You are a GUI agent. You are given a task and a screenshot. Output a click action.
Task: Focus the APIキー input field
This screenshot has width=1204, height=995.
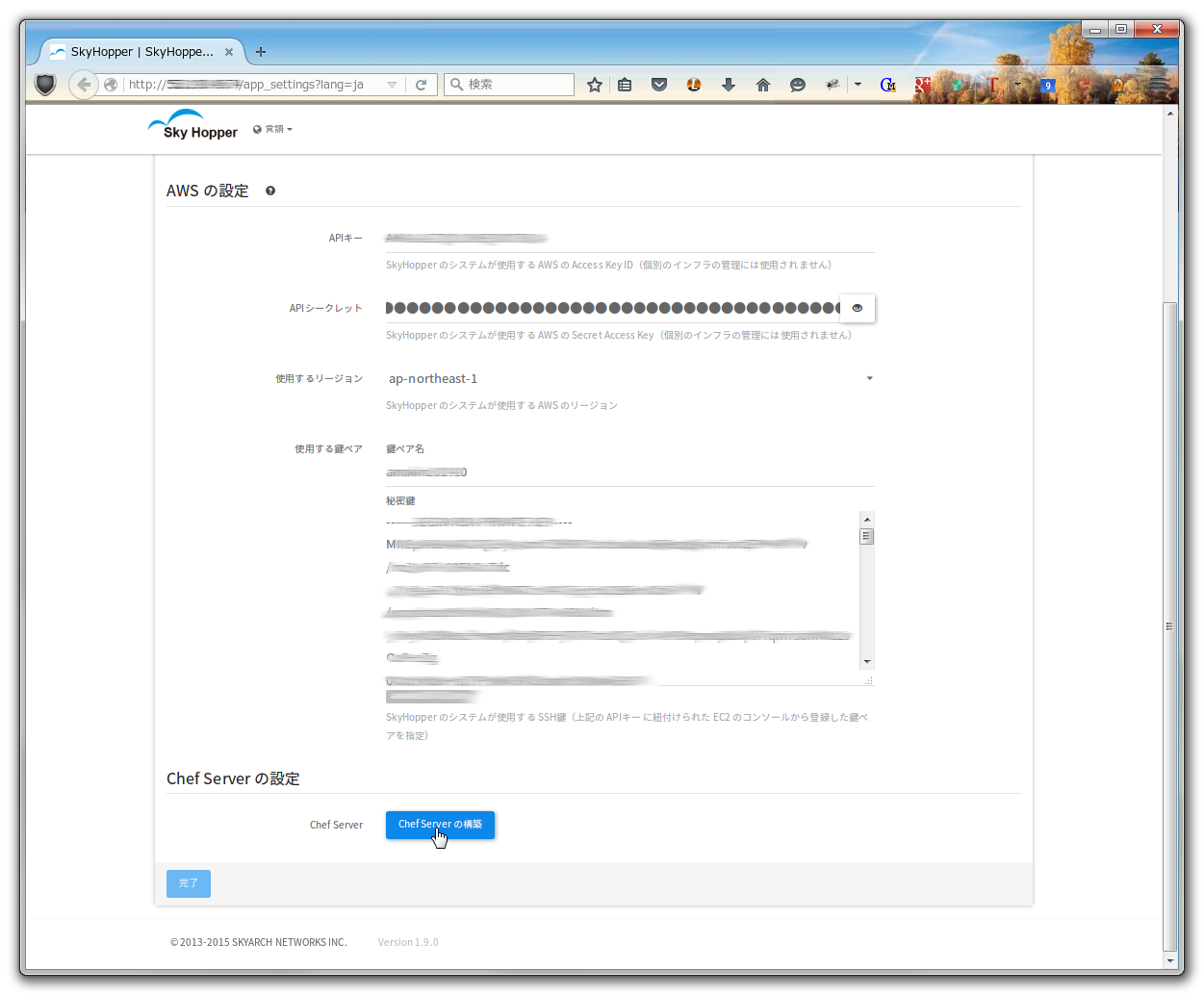(x=630, y=238)
